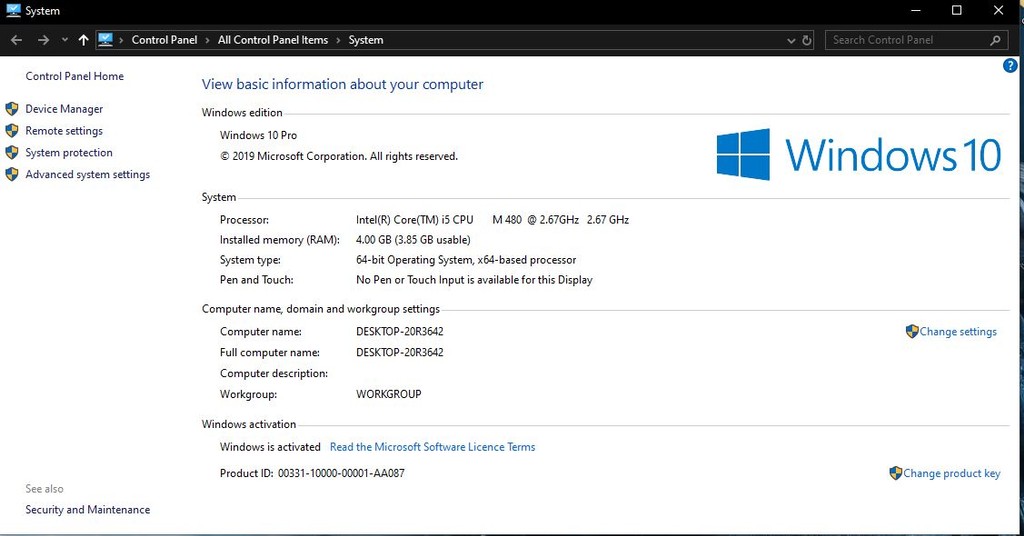Click the refresh icon beside address bar
The image size is (1024, 536).
(807, 40)
